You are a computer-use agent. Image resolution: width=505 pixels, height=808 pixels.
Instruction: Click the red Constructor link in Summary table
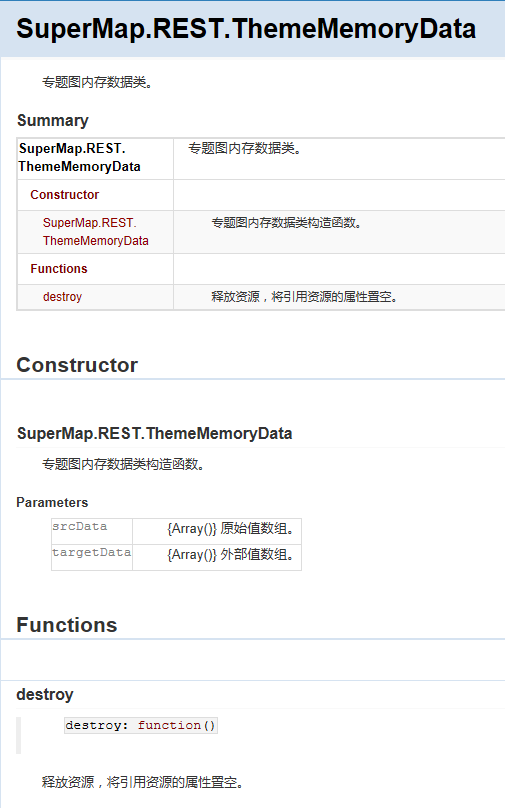pyautogui.click(x=64, y=195)
